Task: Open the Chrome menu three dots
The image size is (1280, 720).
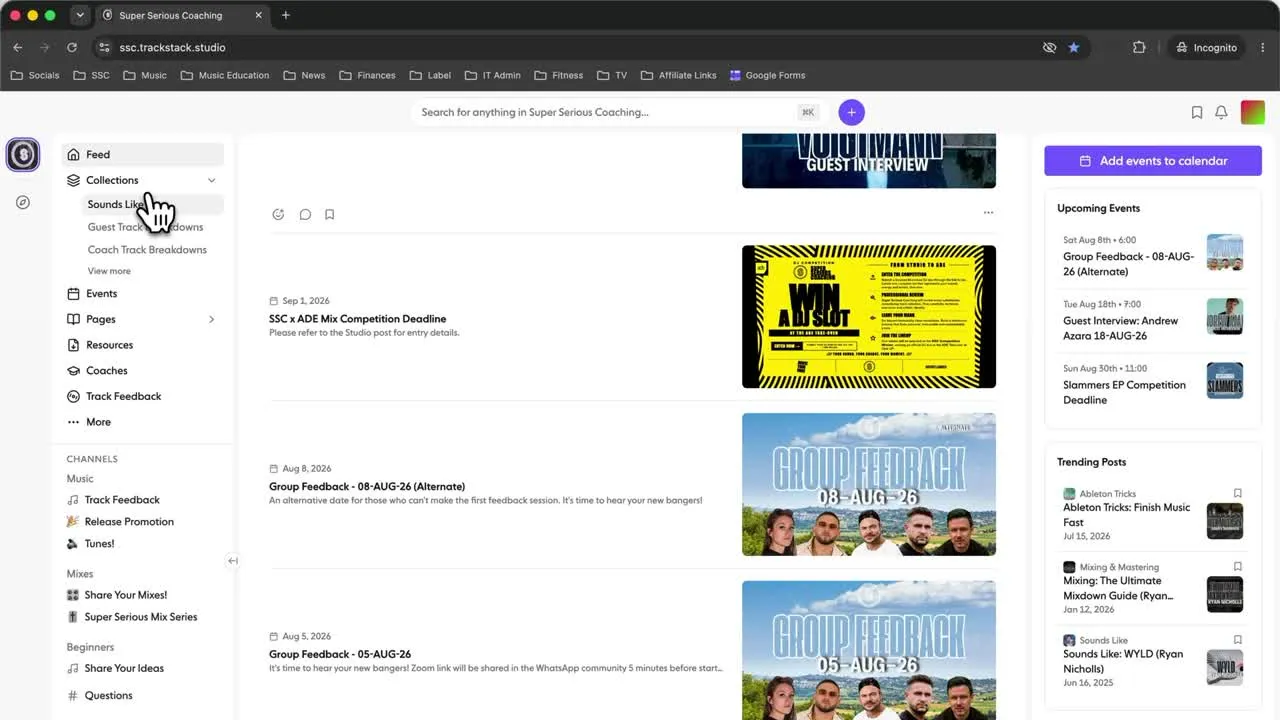Action: pyautogui.click(x=1263, y=47)
